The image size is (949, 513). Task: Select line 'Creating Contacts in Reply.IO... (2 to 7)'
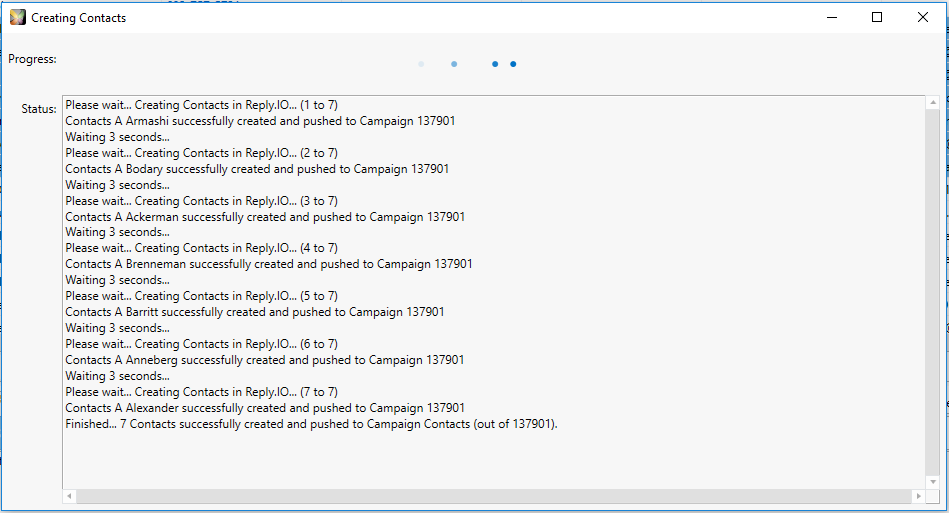202,153
